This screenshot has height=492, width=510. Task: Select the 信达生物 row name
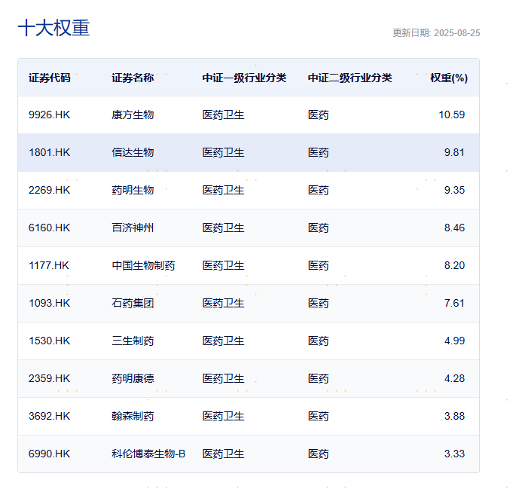pos(133,152)
